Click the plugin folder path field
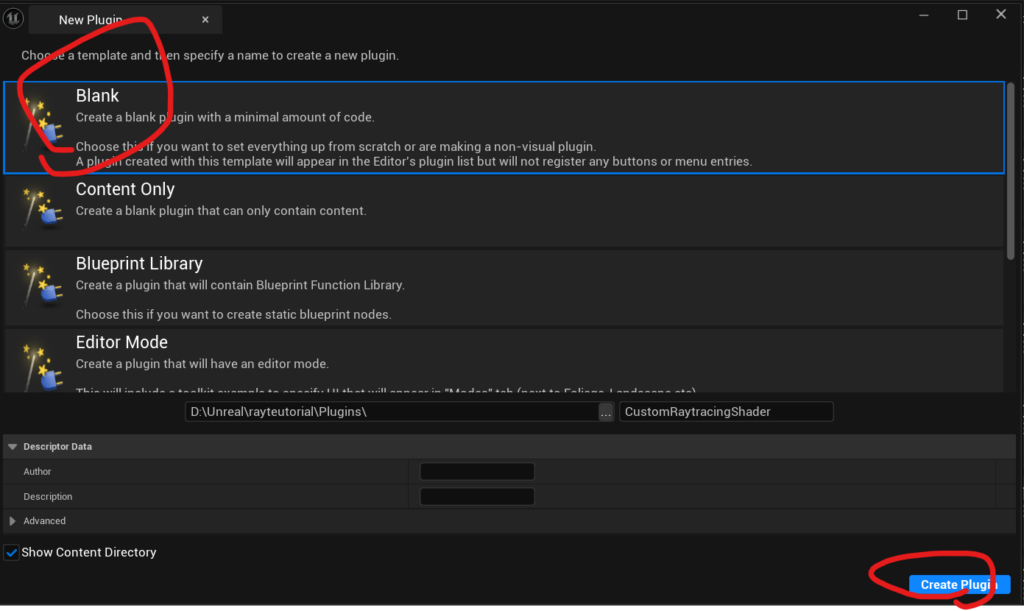The image size is (1024, 611). pyautogui.click(x=390, y=412)
